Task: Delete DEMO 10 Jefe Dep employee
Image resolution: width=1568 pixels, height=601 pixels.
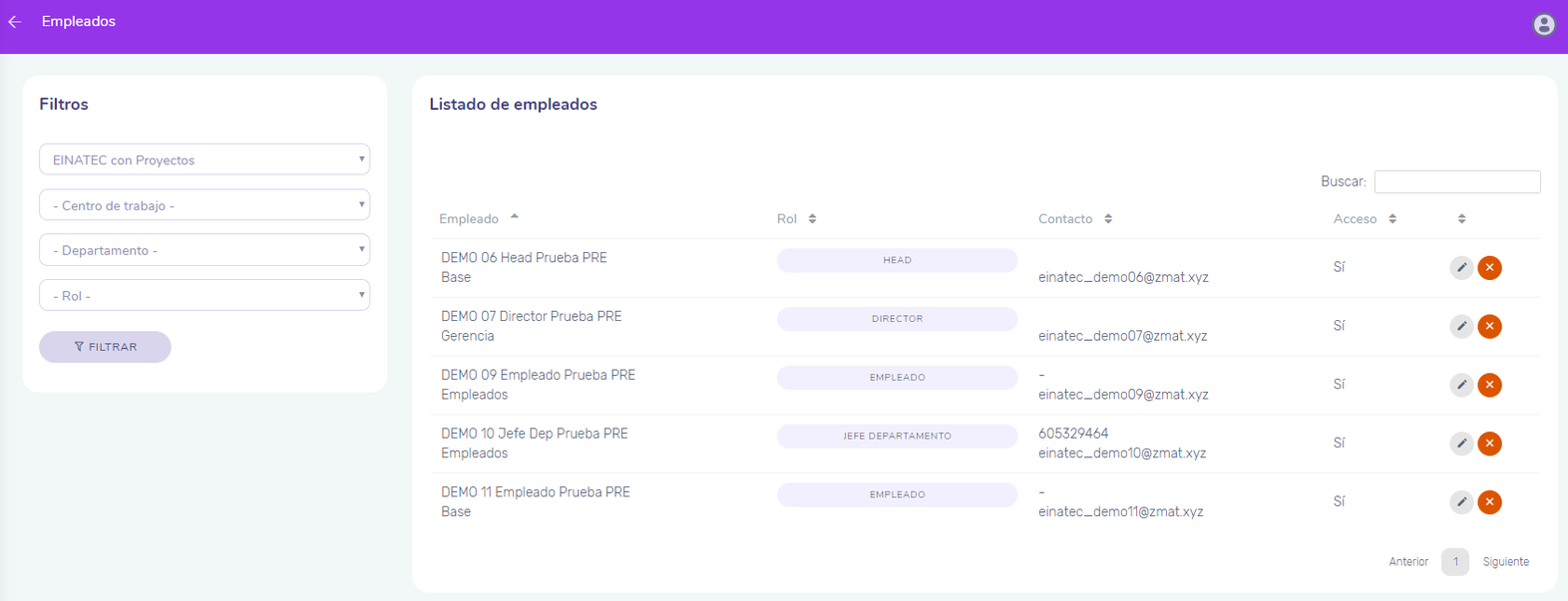Action: (x=1489, y=444)
